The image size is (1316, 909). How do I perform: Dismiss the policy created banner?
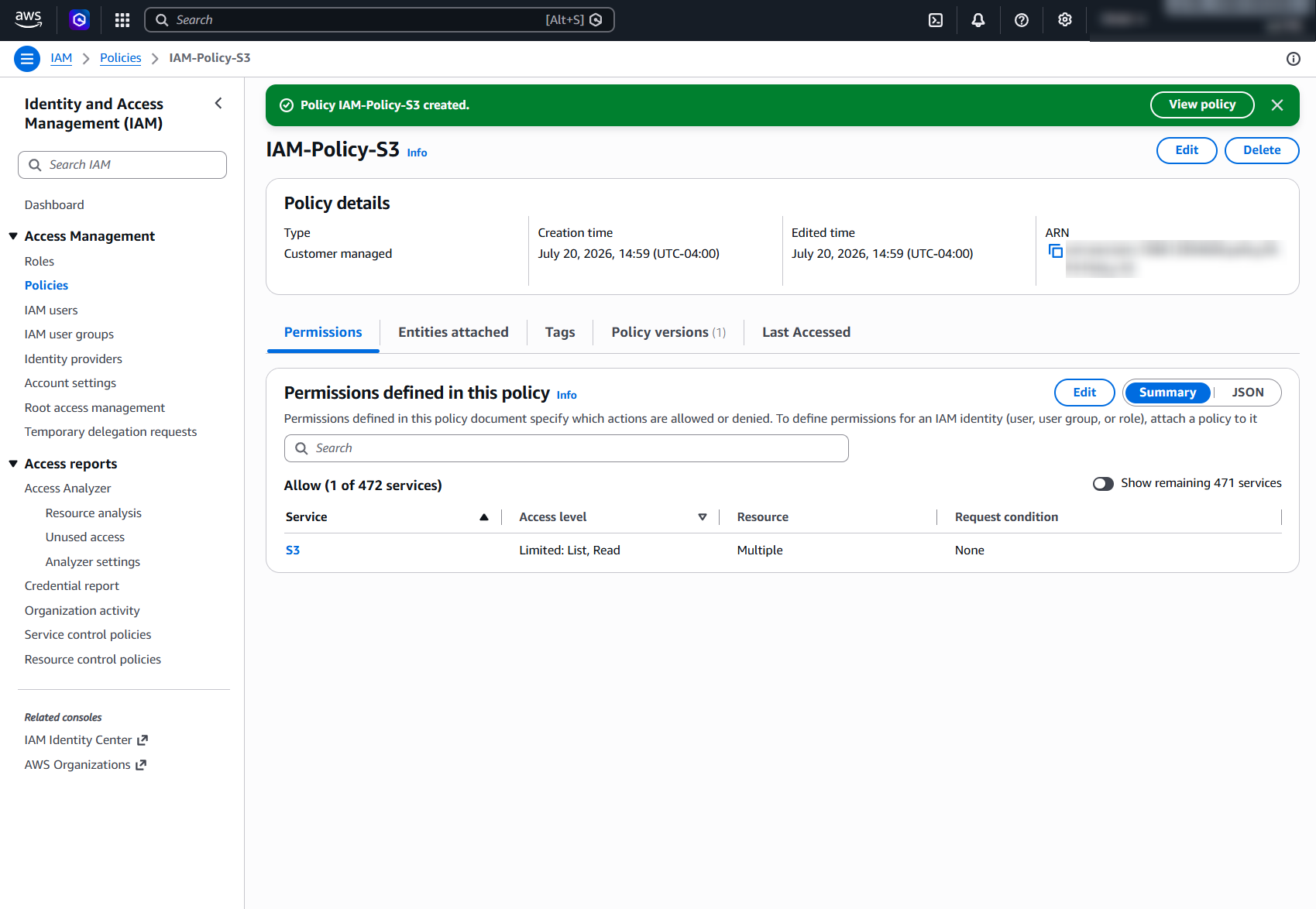[1277, 105]
